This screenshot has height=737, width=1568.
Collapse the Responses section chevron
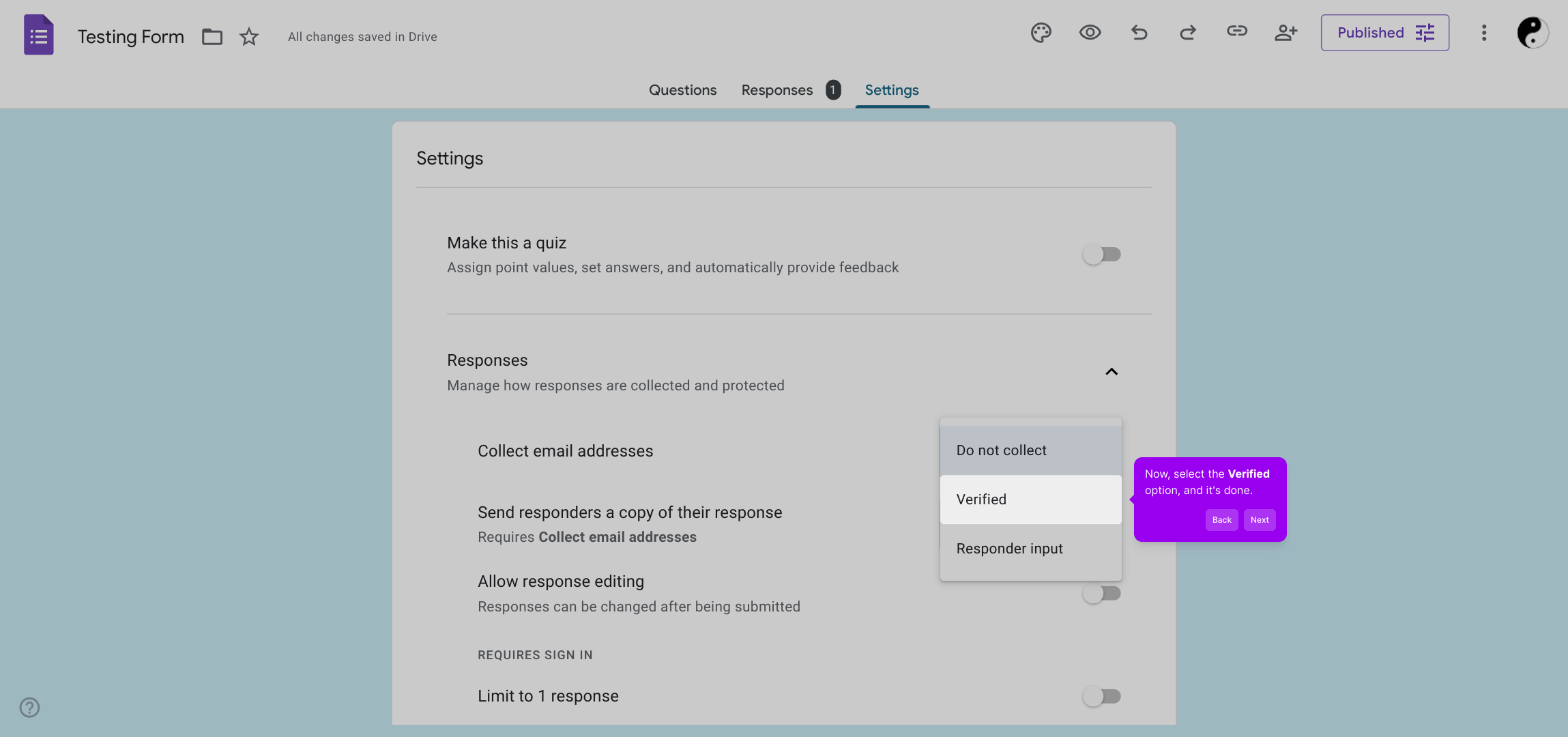1112,372
